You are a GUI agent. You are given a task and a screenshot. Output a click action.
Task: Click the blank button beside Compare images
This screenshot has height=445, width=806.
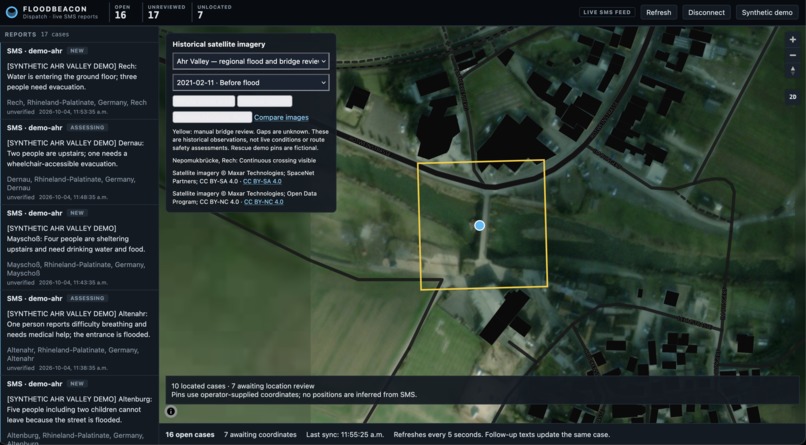212,117
